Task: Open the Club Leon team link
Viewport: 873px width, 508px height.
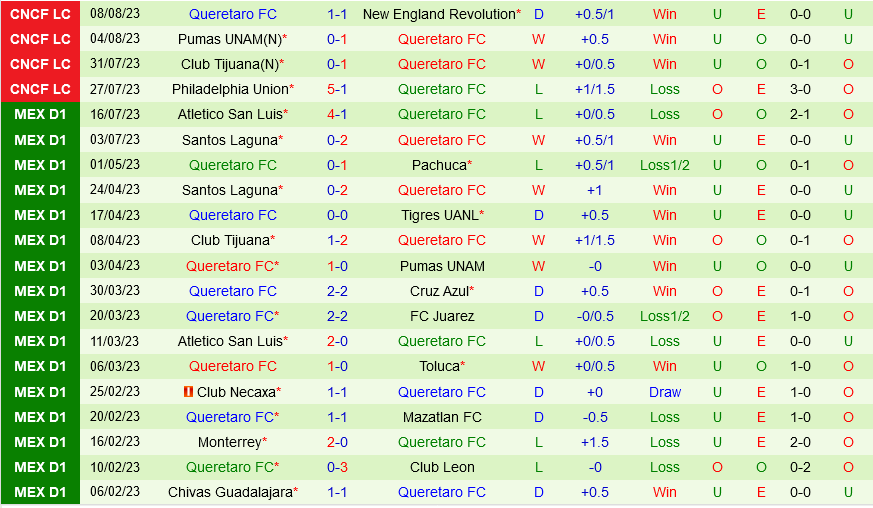Action: tap(441, 467)
